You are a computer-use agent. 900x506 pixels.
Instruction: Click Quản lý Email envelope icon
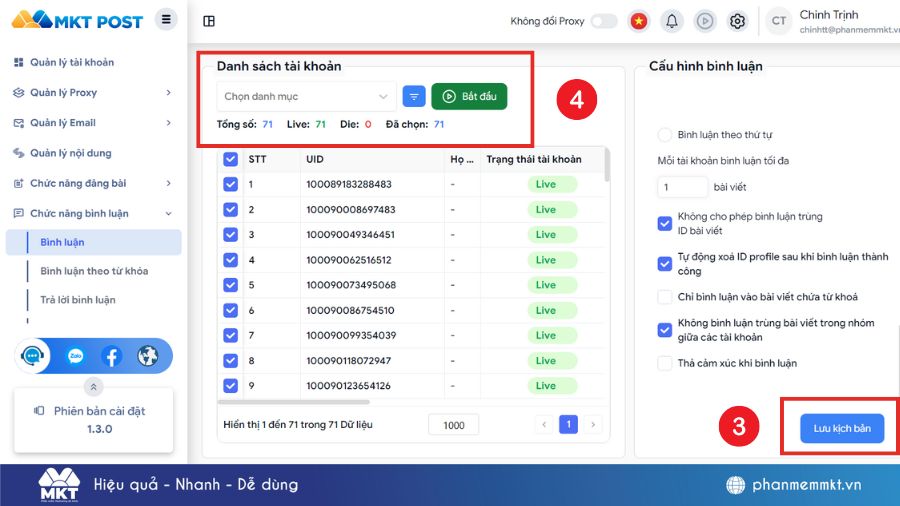click(18, 123)
